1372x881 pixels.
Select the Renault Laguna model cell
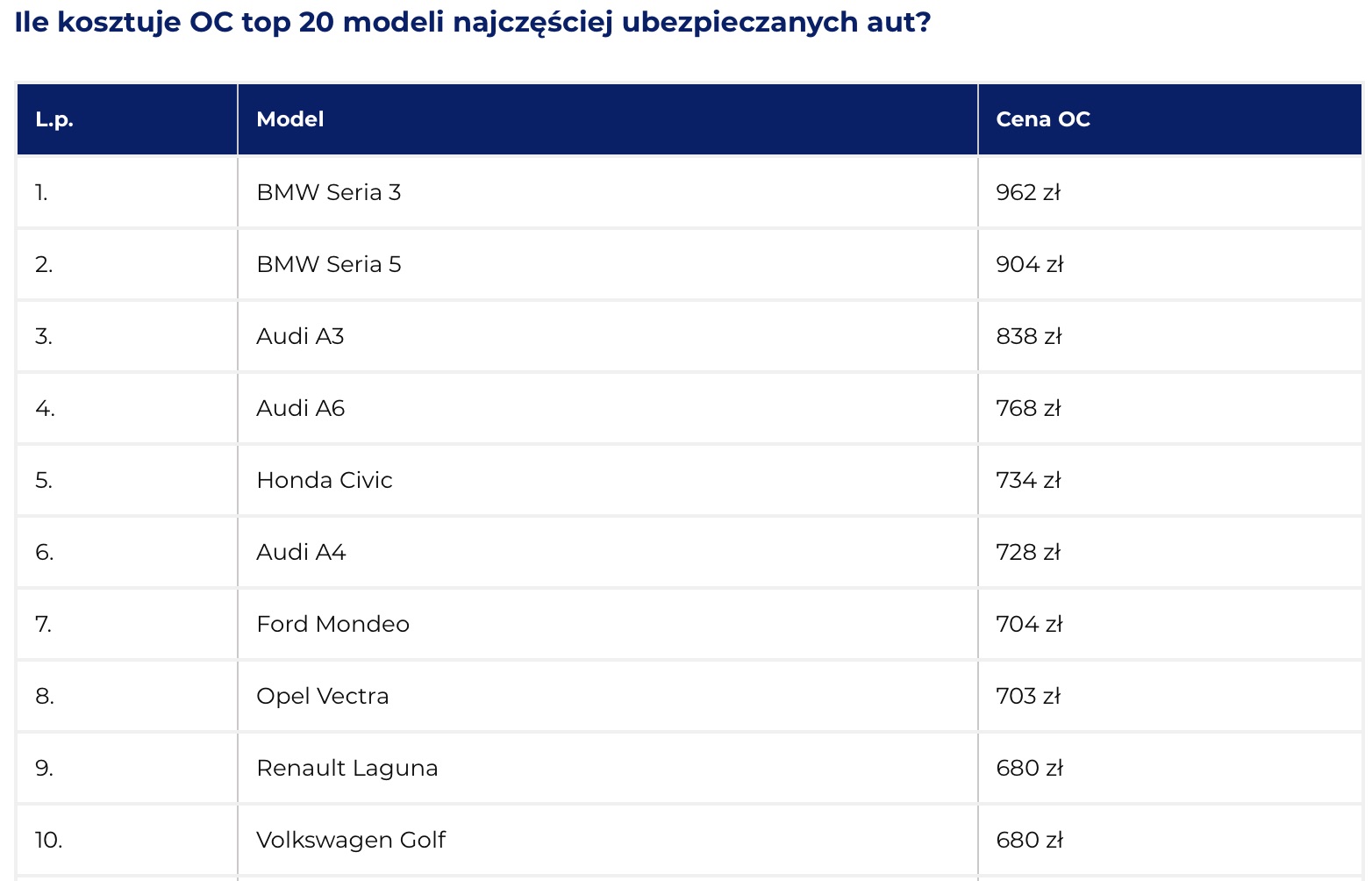pos(607,768)
